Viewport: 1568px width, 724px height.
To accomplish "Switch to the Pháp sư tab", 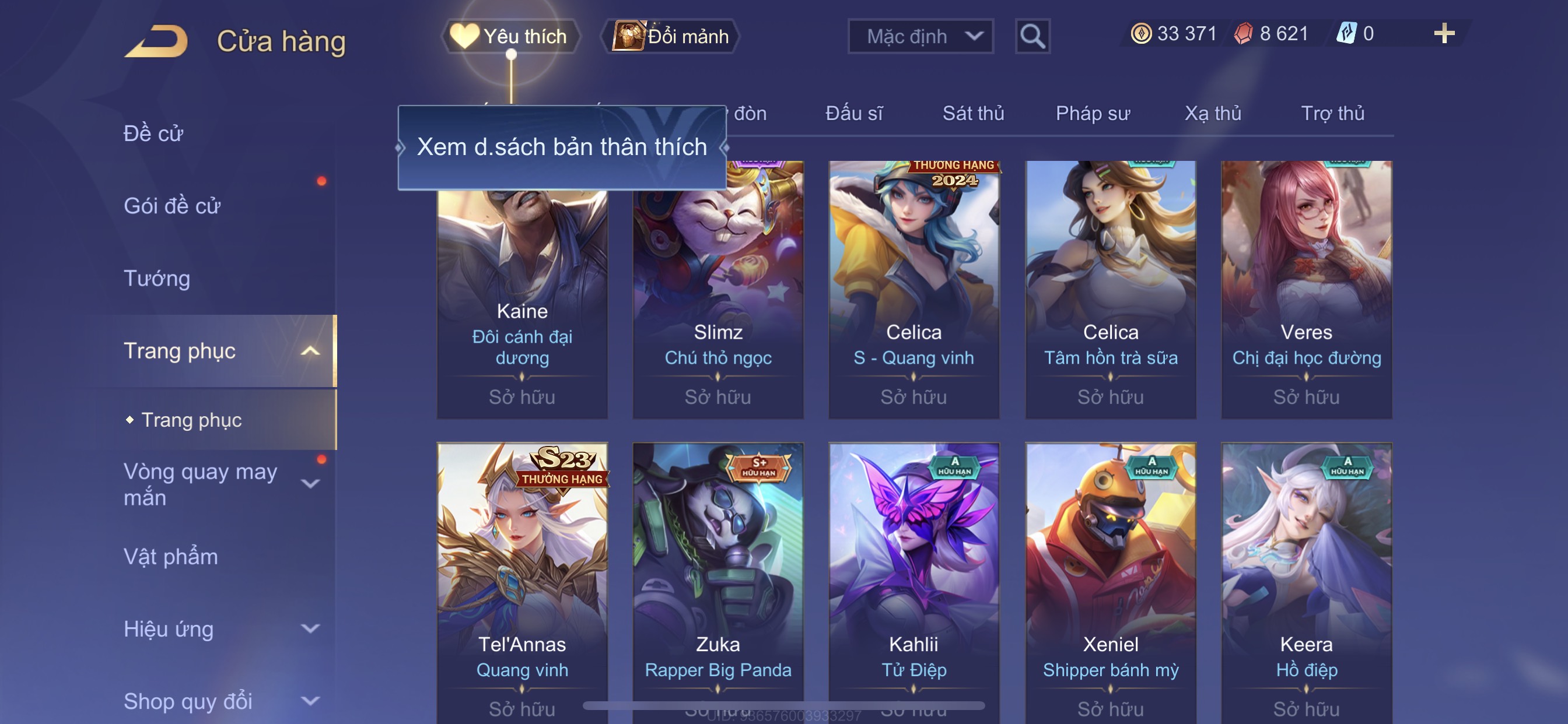I will (1093, 113).
